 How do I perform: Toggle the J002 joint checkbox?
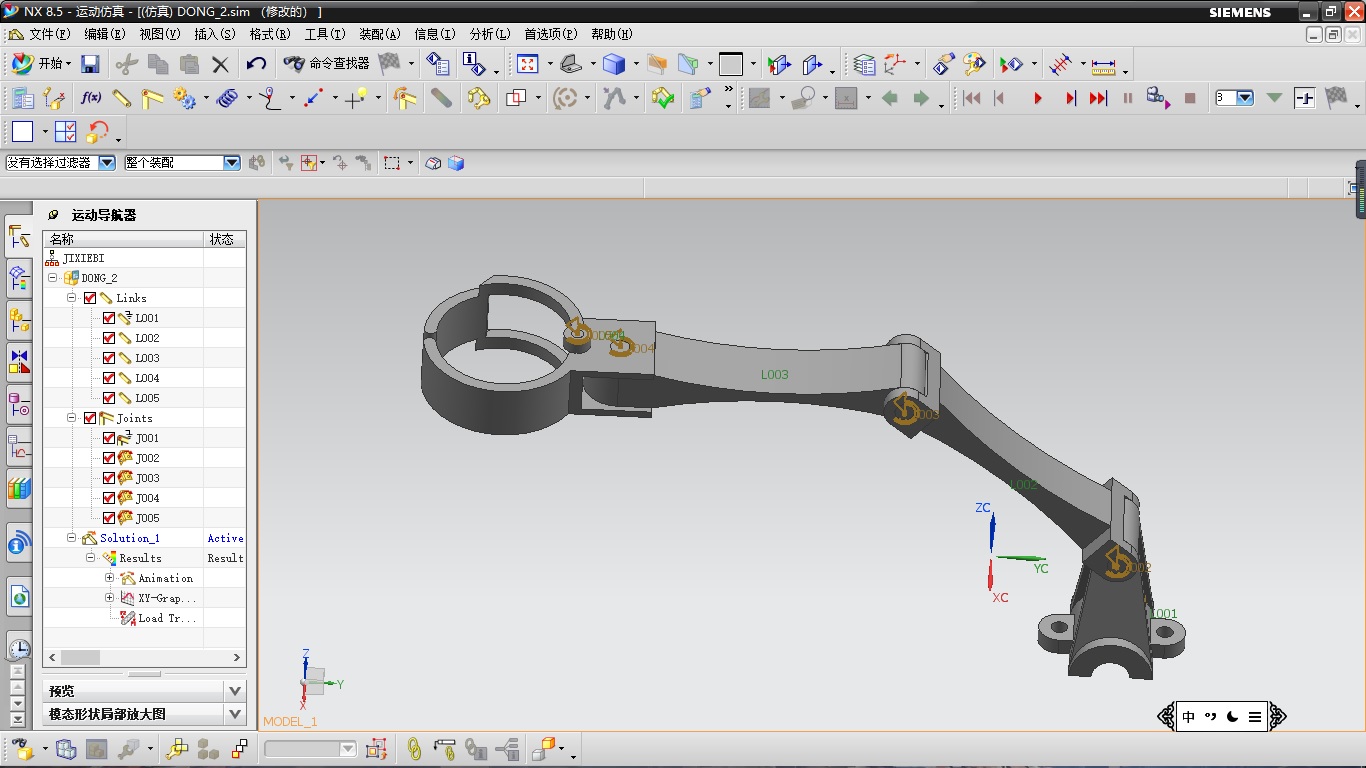(109, 458)
